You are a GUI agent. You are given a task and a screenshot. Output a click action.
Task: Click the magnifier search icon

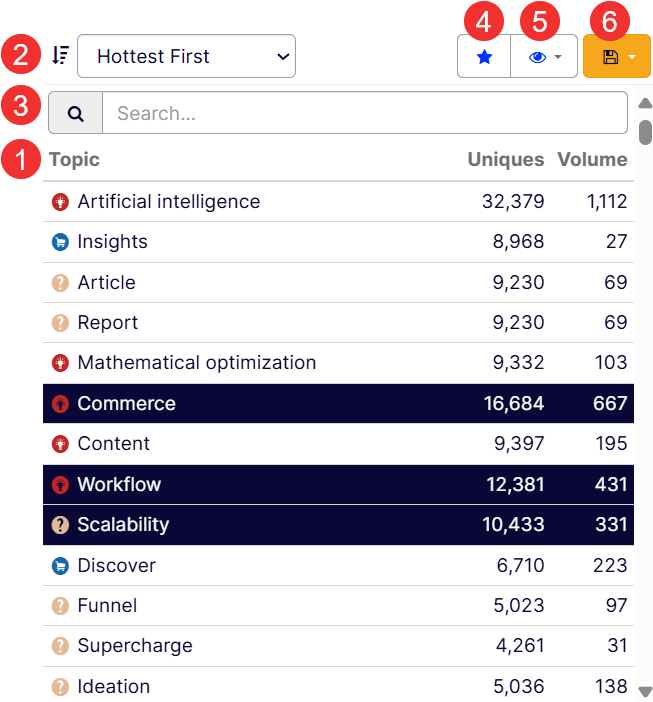(76, 113)
